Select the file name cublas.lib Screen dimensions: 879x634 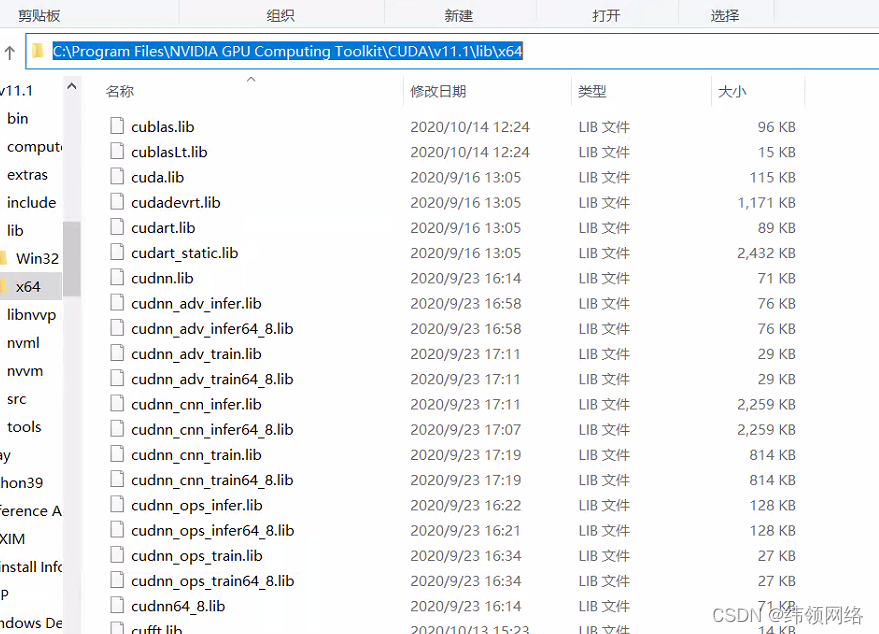pos(163,127)
